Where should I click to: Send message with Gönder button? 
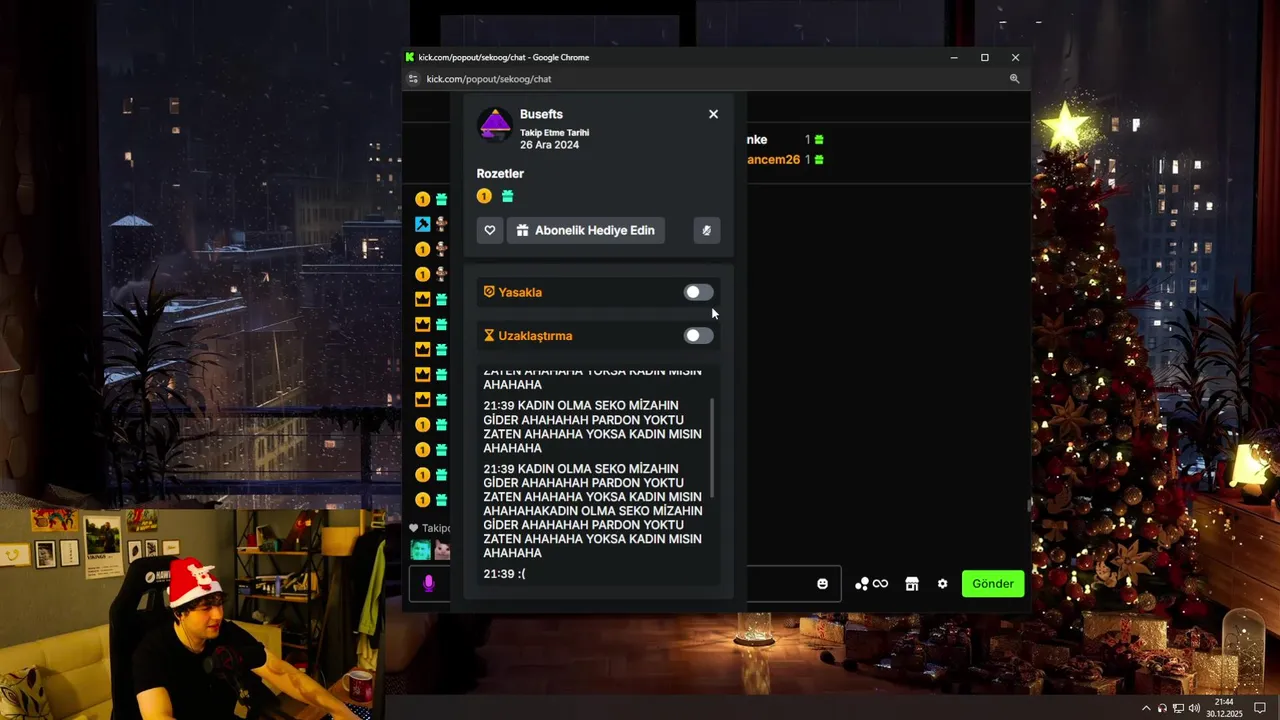993,584
